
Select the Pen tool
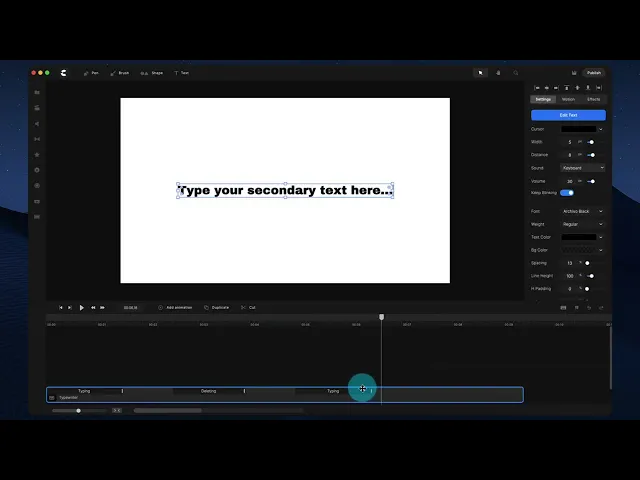click(91, 73)
